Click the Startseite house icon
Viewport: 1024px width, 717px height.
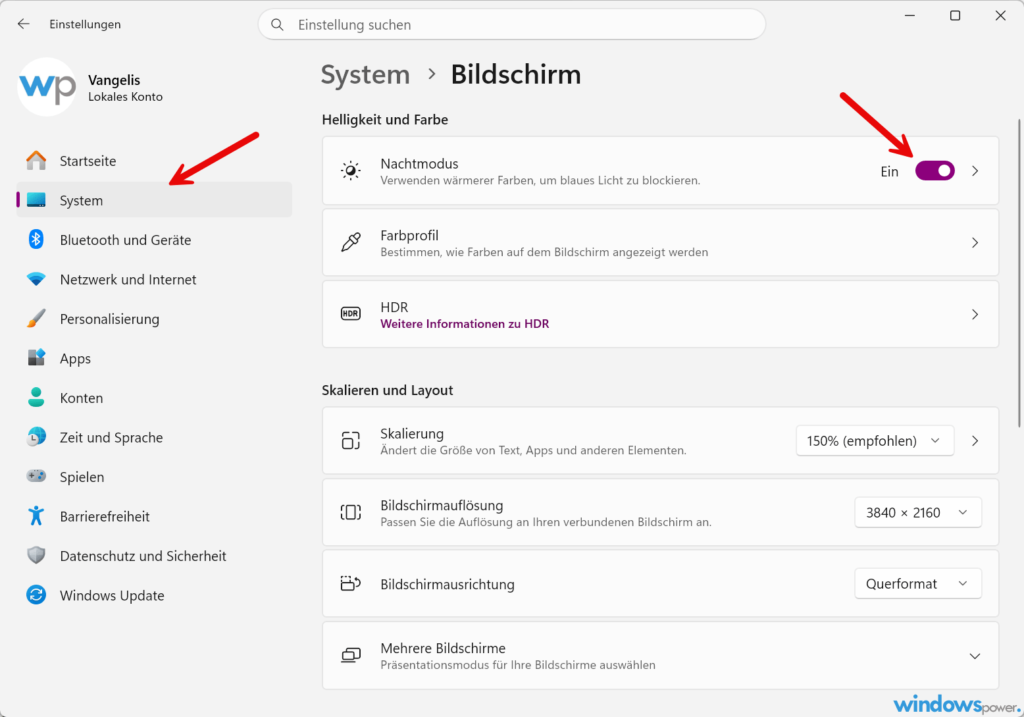pyautogui.click(x=36, y=161)
